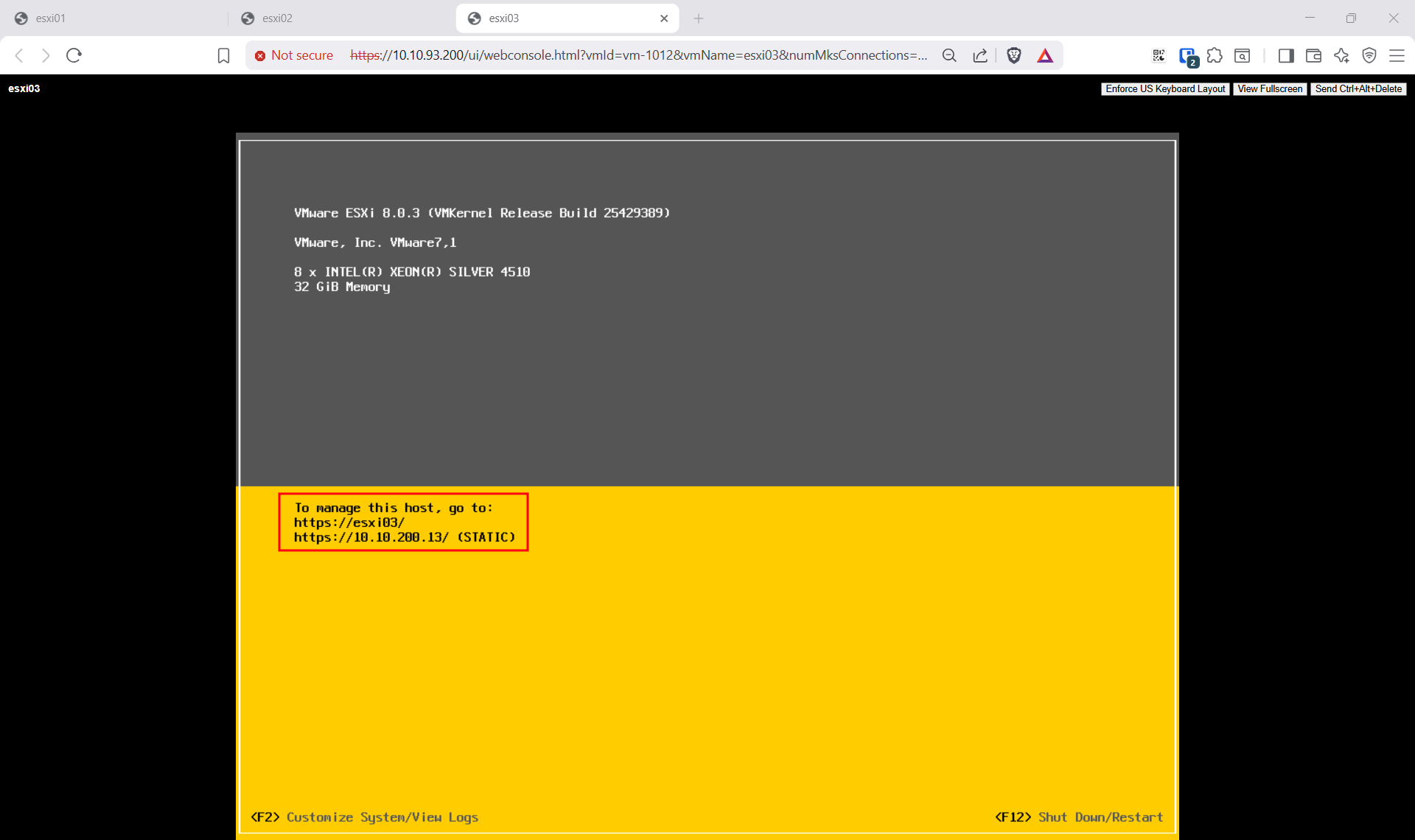Click the esxi03 console title label
Viewport: 1415px width, 840px height.
[x=24, y=88]
